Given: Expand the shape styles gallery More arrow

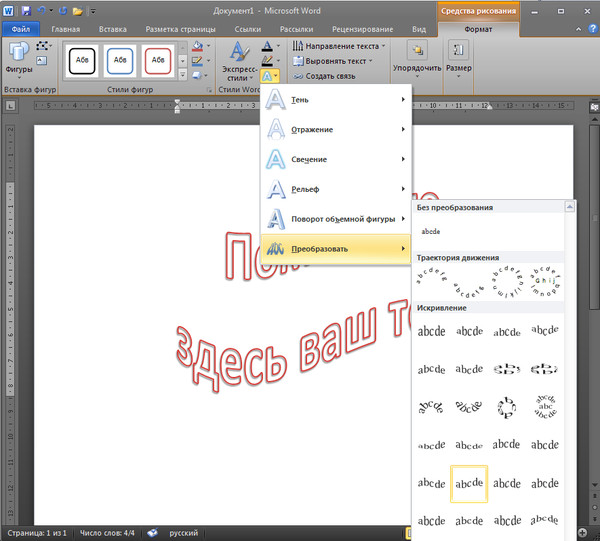Looking at the screenshot, I should click(183, 75).
